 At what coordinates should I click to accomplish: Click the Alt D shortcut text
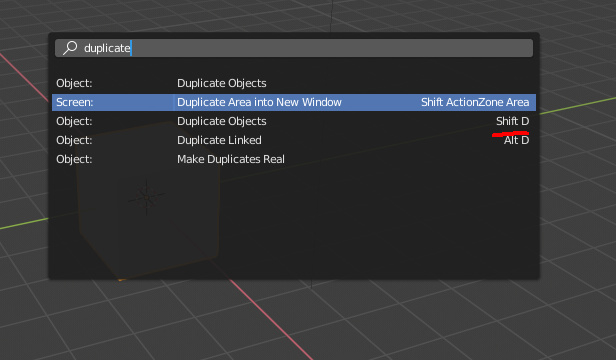pyautogui.click(x=516, y=140)
